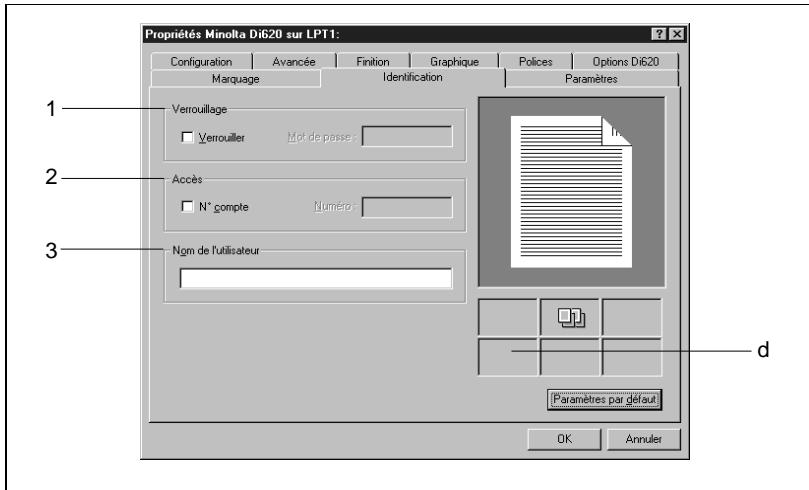The image size is (809, 490).
Task: Focus the Nom de l'utilisateur text box
Action: point(316,278)
